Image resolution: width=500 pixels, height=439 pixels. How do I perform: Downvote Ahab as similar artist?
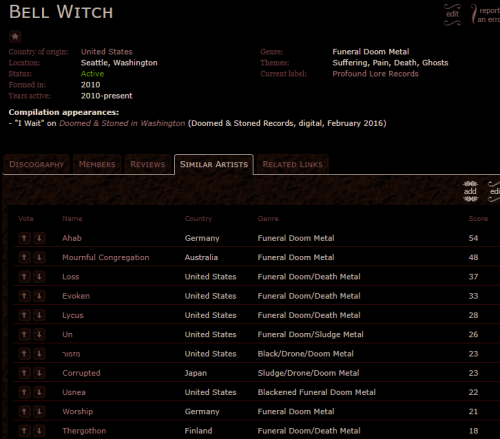39,238
